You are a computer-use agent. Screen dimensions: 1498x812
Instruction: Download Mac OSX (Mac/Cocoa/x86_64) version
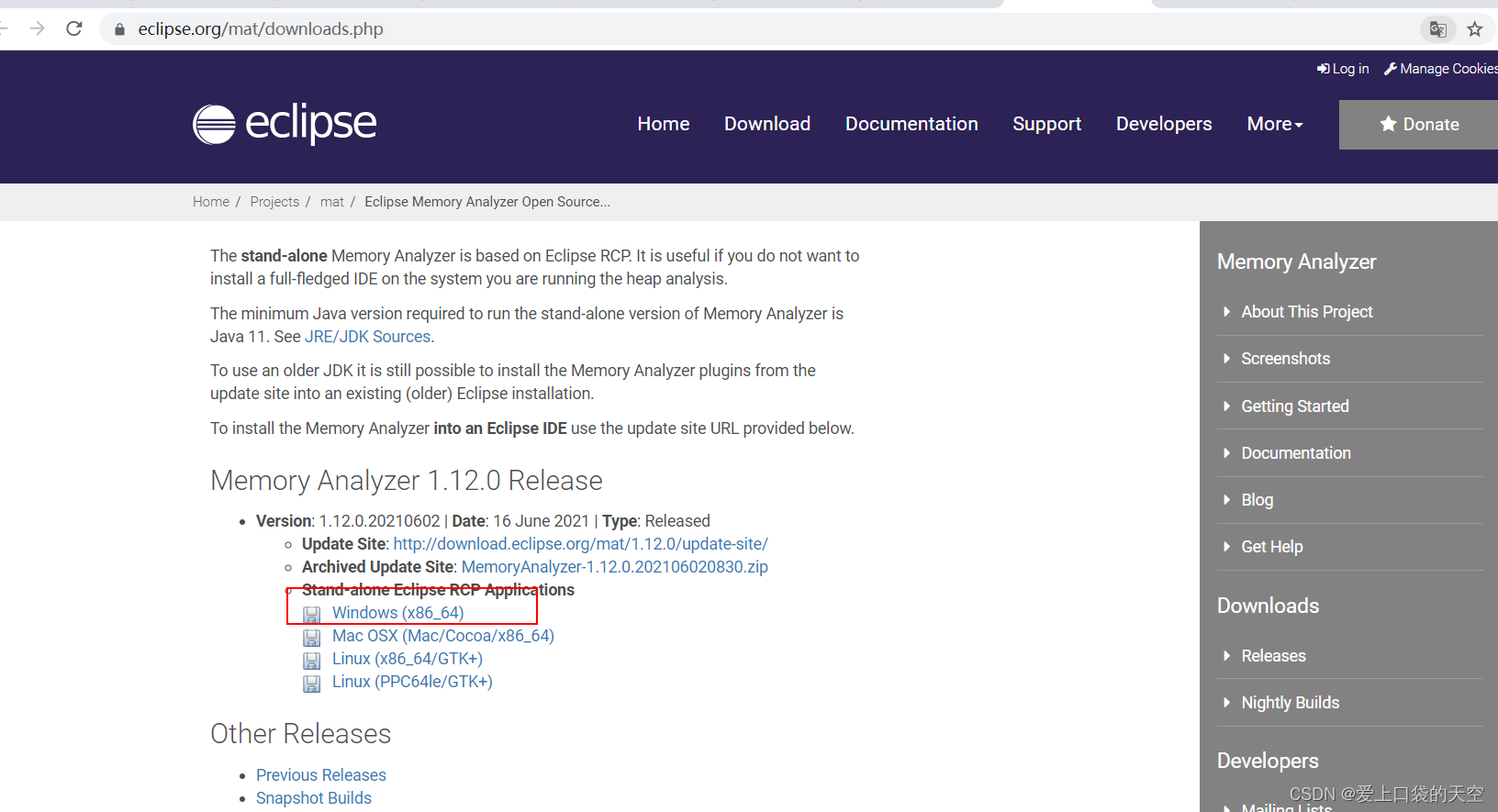tap(442, 636)
